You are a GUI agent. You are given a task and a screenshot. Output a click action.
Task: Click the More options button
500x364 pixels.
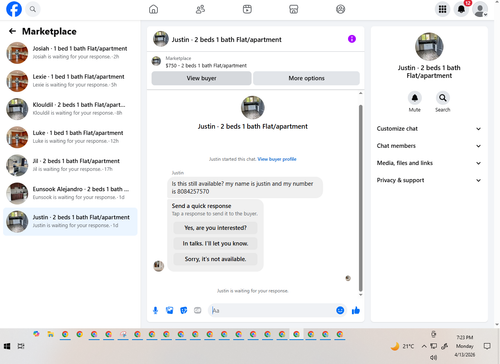[x=306, y=78]
